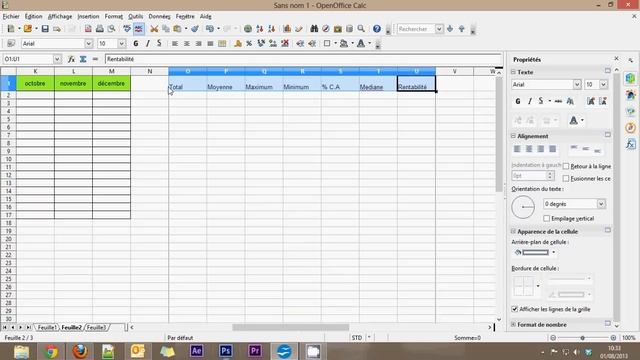Open the Données menu

tap(159, 16)
